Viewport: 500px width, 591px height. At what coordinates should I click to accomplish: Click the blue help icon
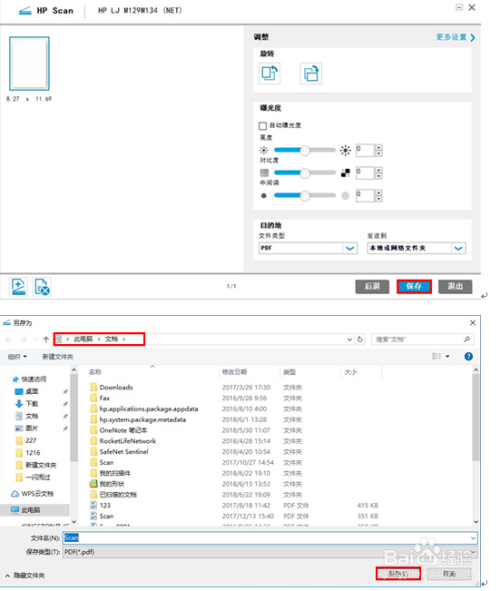[x=468, y=357]
